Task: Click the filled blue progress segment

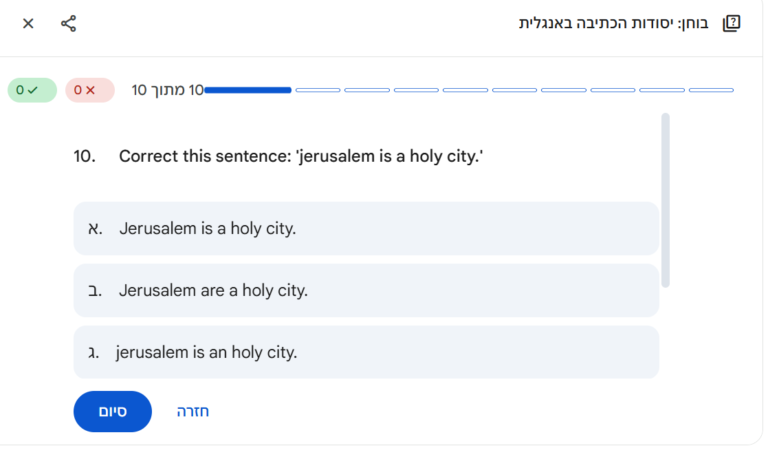Action: point(248,90)
